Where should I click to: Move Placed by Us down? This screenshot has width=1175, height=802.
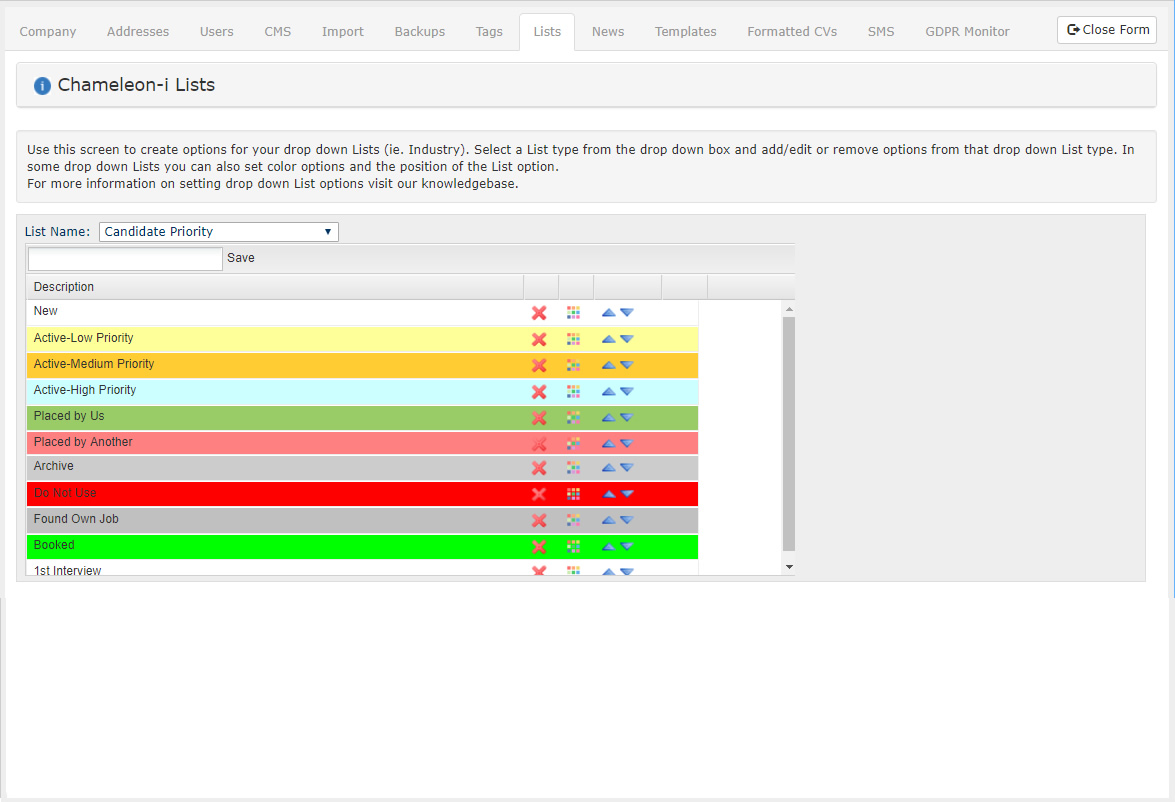click(627, 417)
